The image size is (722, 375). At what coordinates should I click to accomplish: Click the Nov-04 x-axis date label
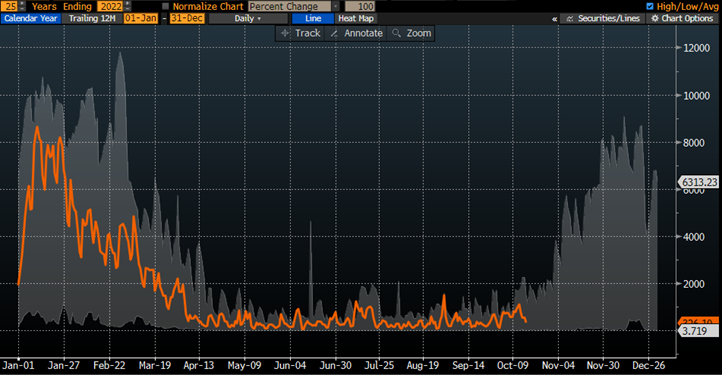pos(558,365)
